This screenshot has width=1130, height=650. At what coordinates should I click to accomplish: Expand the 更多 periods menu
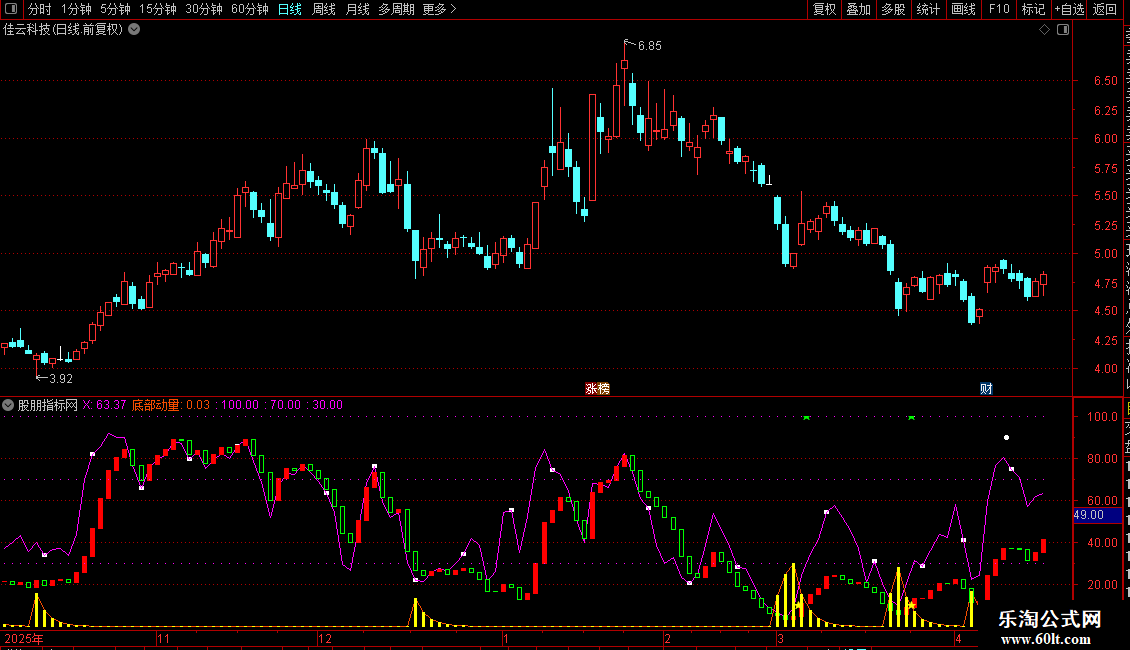point(439,9)
